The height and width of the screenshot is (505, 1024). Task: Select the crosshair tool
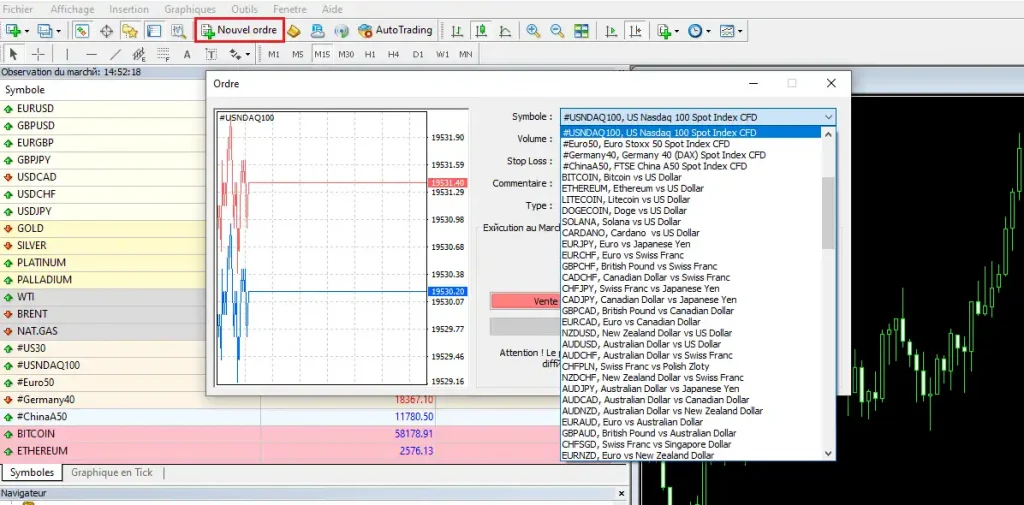(x=38, y=54)
